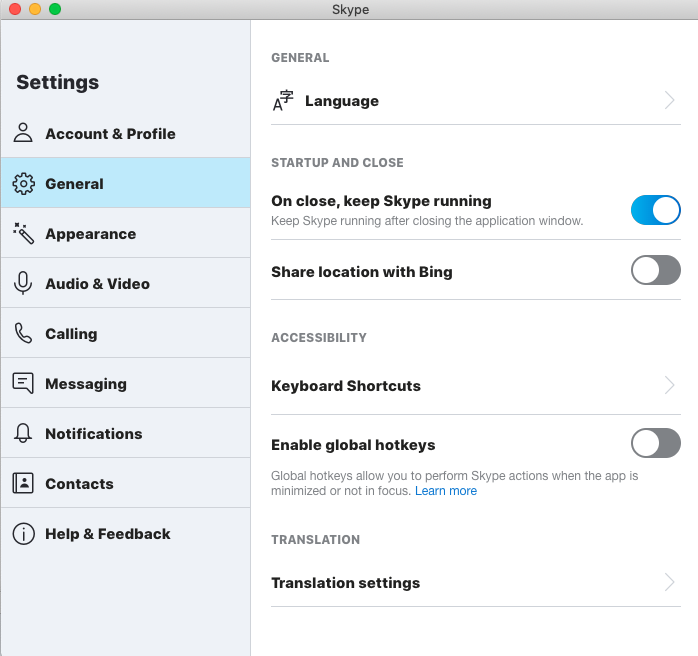Click the General gear icon
Viewport: 698px width, 656px height.
click(23, 183)
